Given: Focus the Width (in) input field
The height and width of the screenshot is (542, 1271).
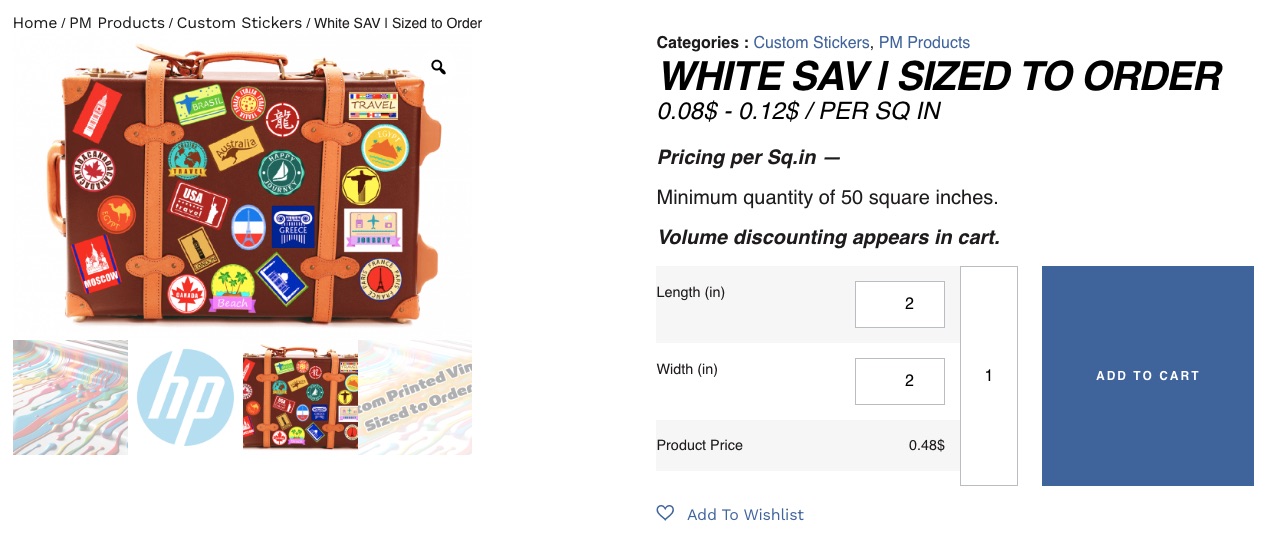Looking at the screenshot, I should click(899, 381).
